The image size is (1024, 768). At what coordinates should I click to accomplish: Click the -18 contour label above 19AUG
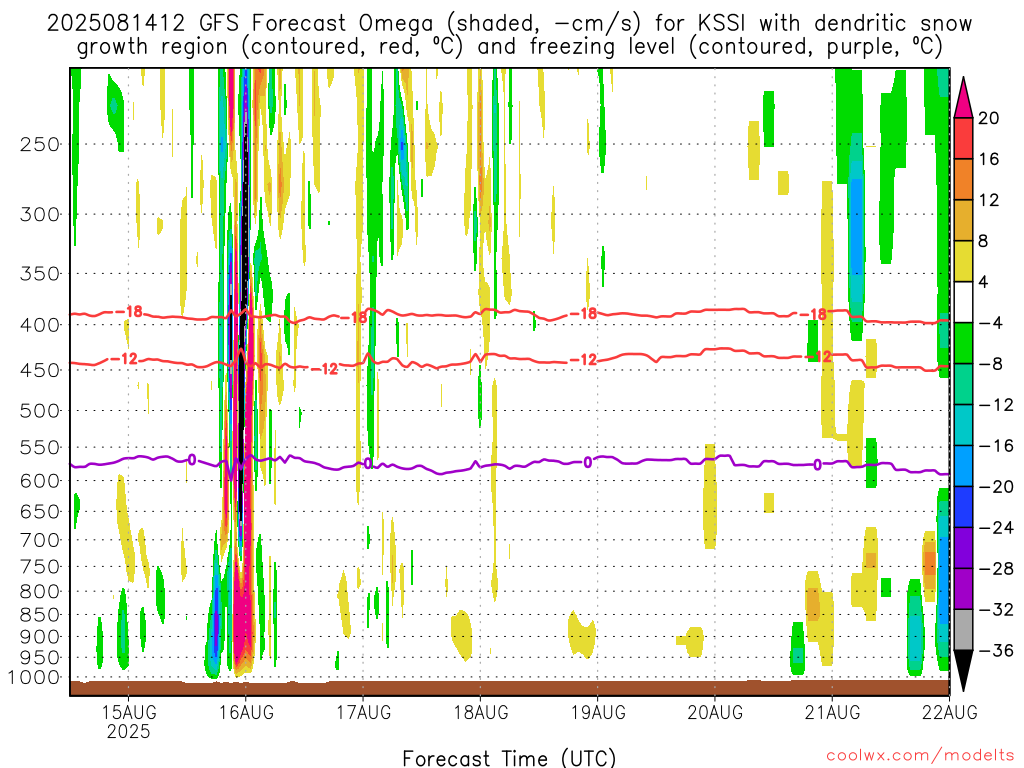pos(583,313)
